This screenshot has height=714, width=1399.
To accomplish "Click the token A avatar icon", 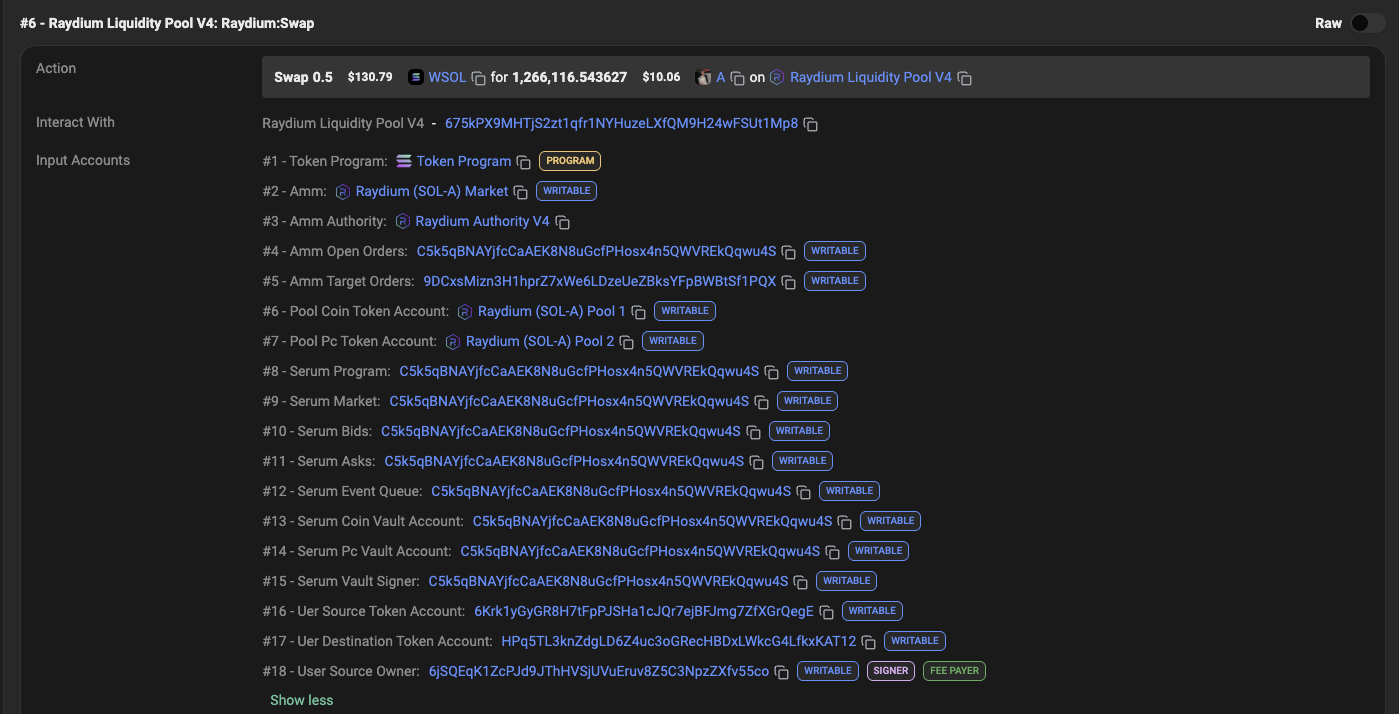I will point(704,77).
